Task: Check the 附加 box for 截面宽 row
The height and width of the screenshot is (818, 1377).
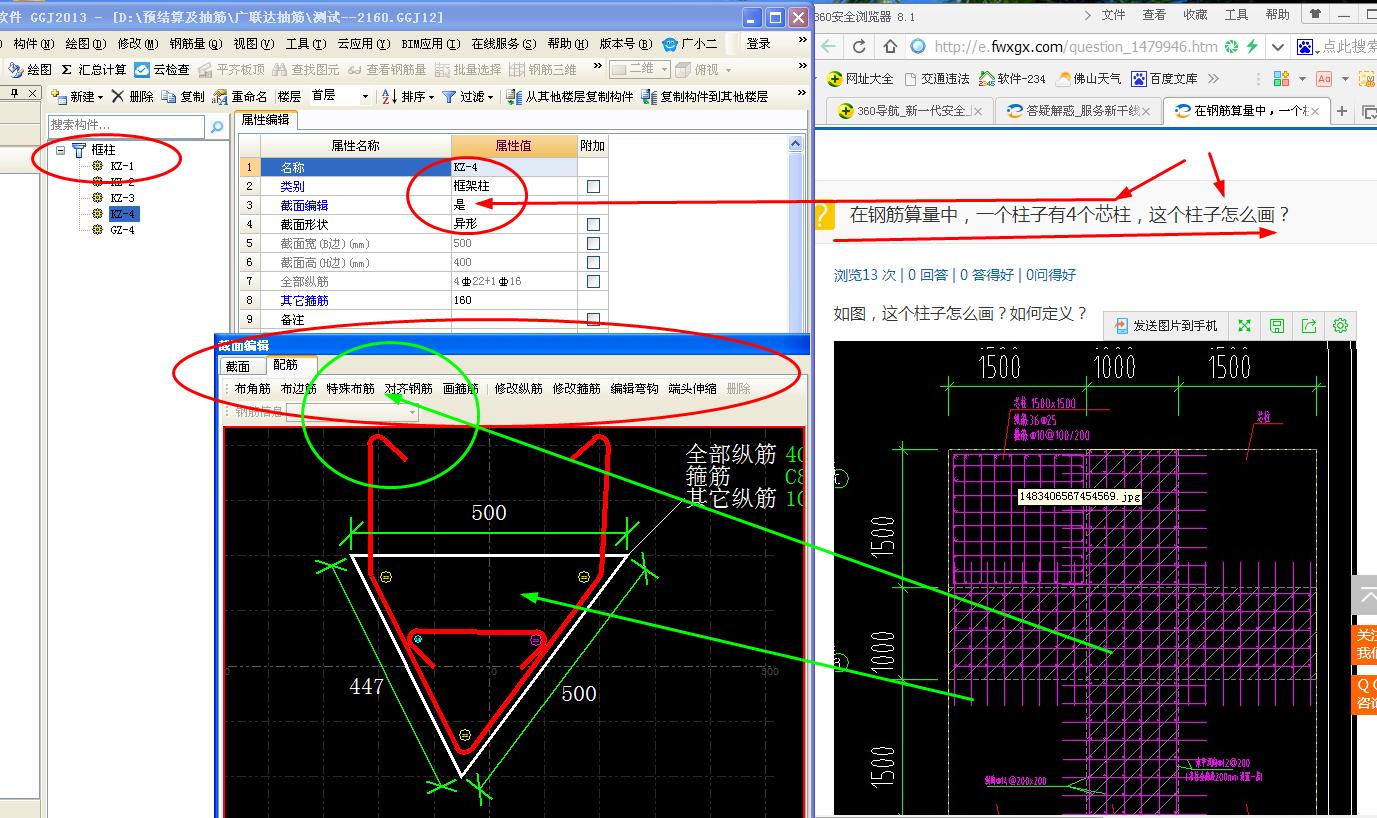Action: pyautogui.click(x=593, y=243)
